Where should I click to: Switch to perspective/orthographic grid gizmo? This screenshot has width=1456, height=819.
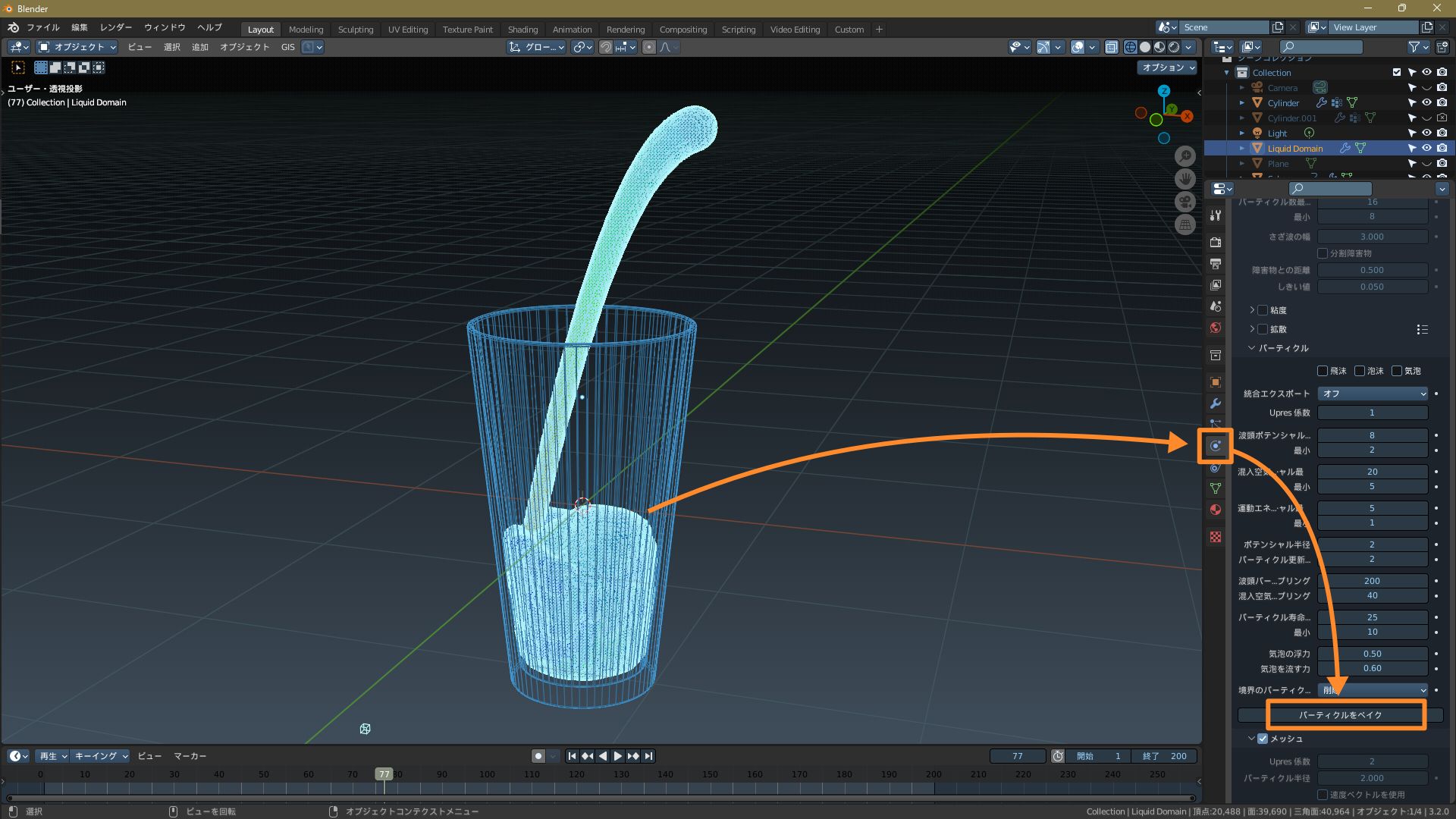click(1185, 224)
